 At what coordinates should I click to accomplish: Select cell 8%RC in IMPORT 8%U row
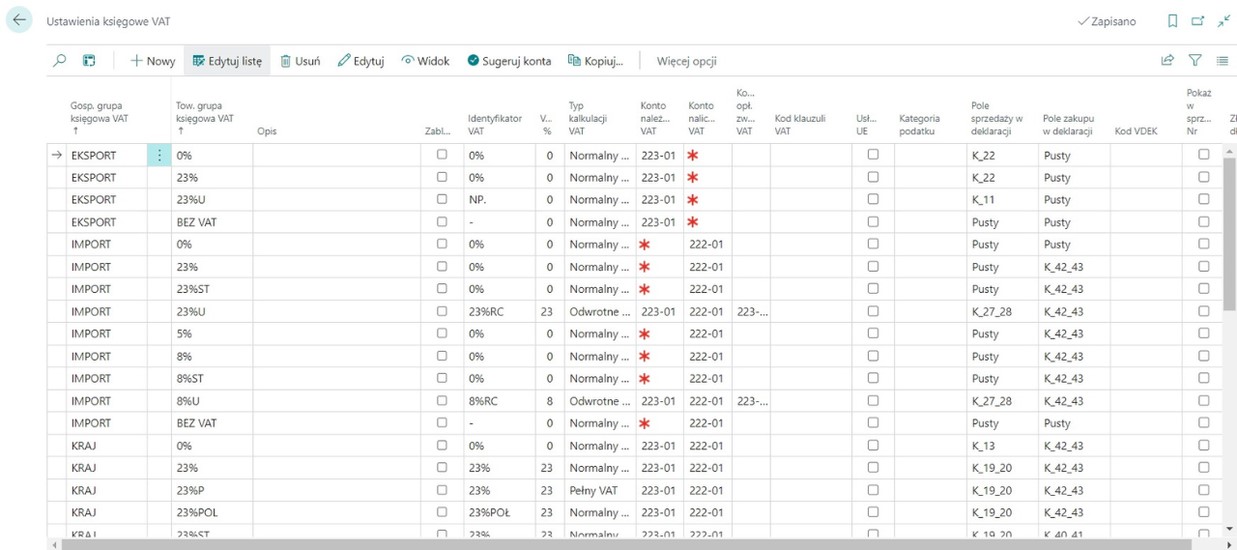point(499,401)
